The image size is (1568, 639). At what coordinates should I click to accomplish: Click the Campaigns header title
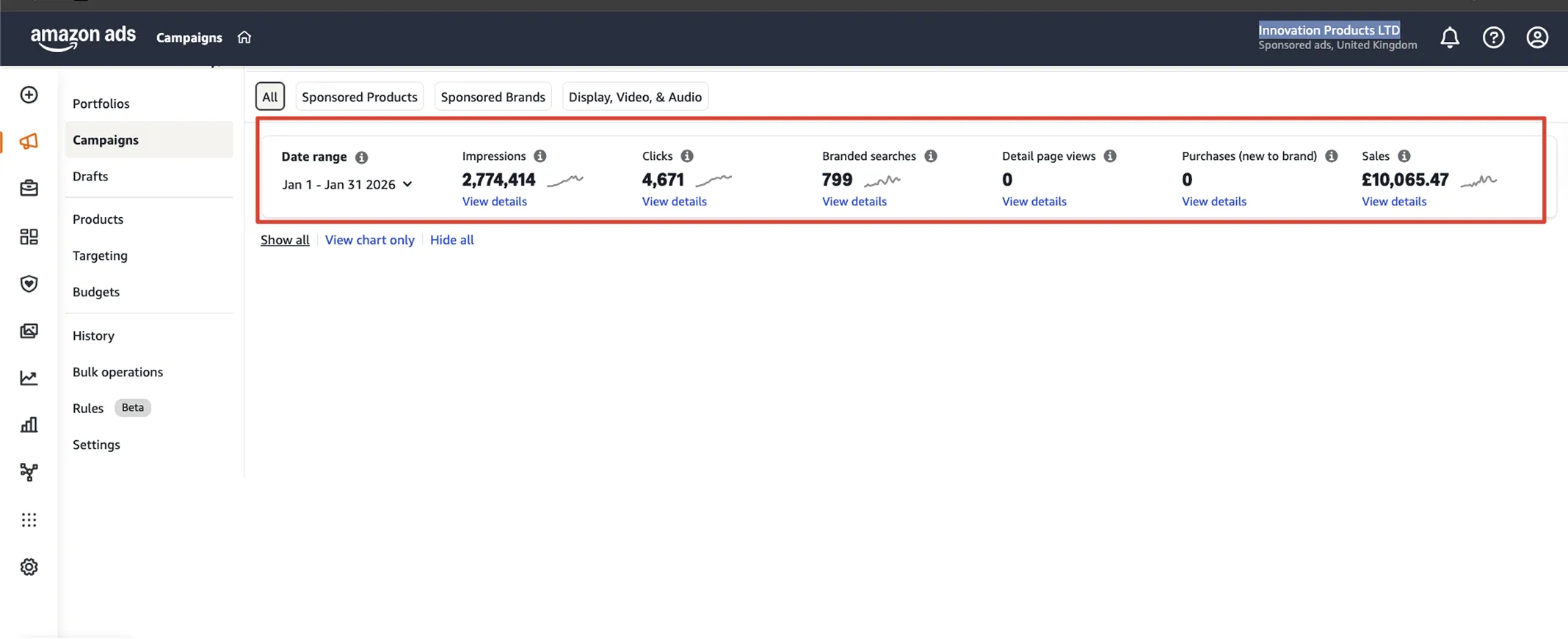tap(189, 37)
